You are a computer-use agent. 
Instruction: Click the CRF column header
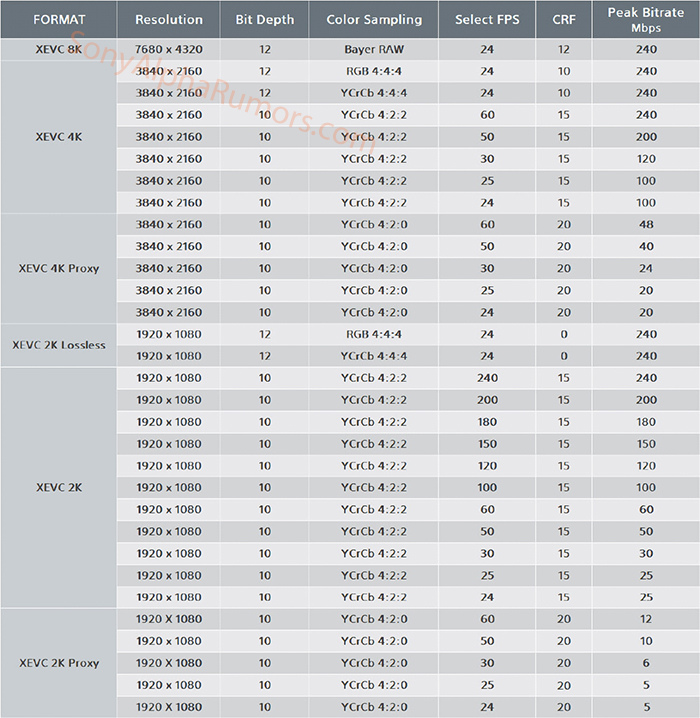pos(564,19)
